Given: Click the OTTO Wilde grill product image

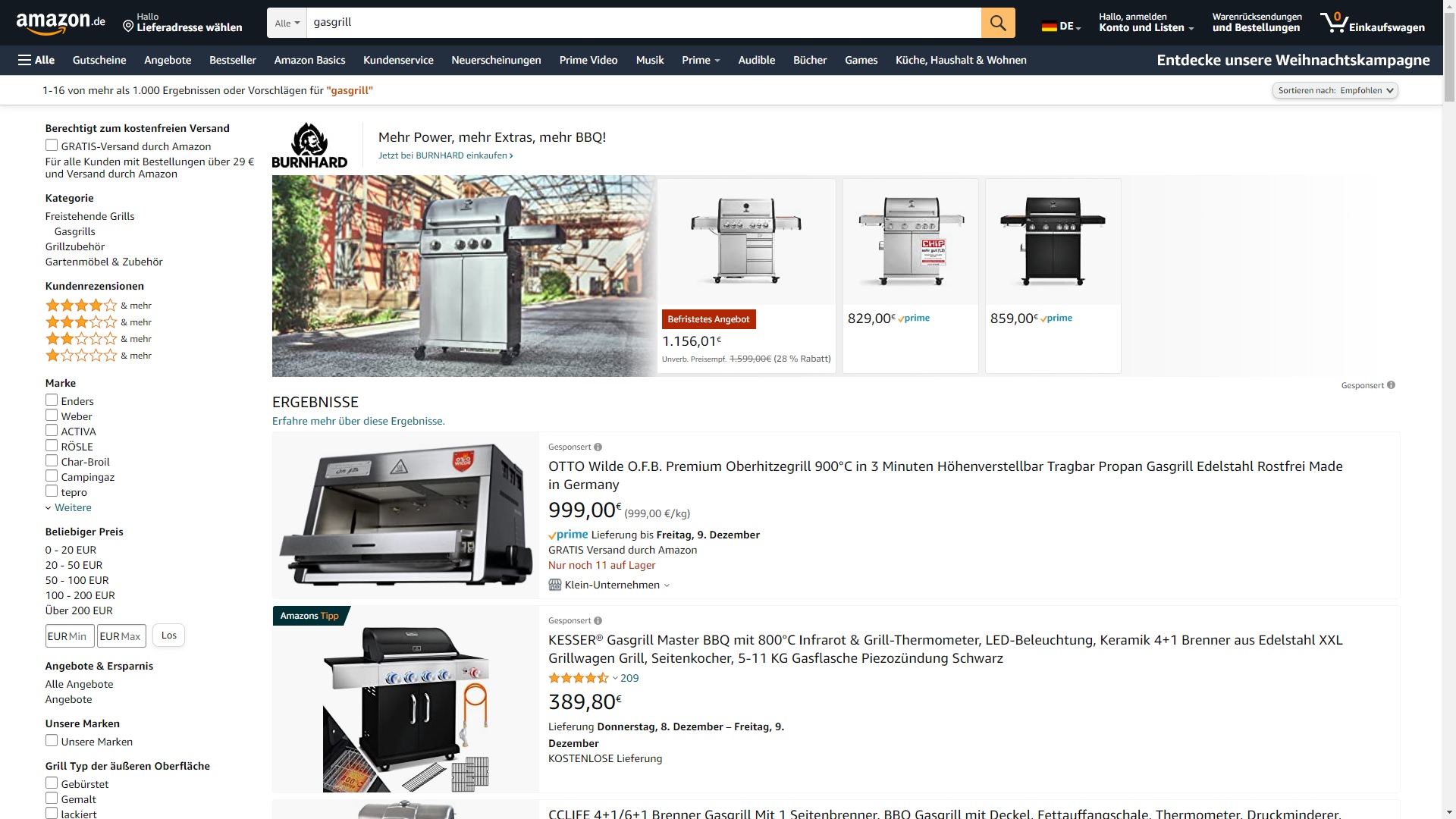Looking at the screenshot, I should [406, 516].
